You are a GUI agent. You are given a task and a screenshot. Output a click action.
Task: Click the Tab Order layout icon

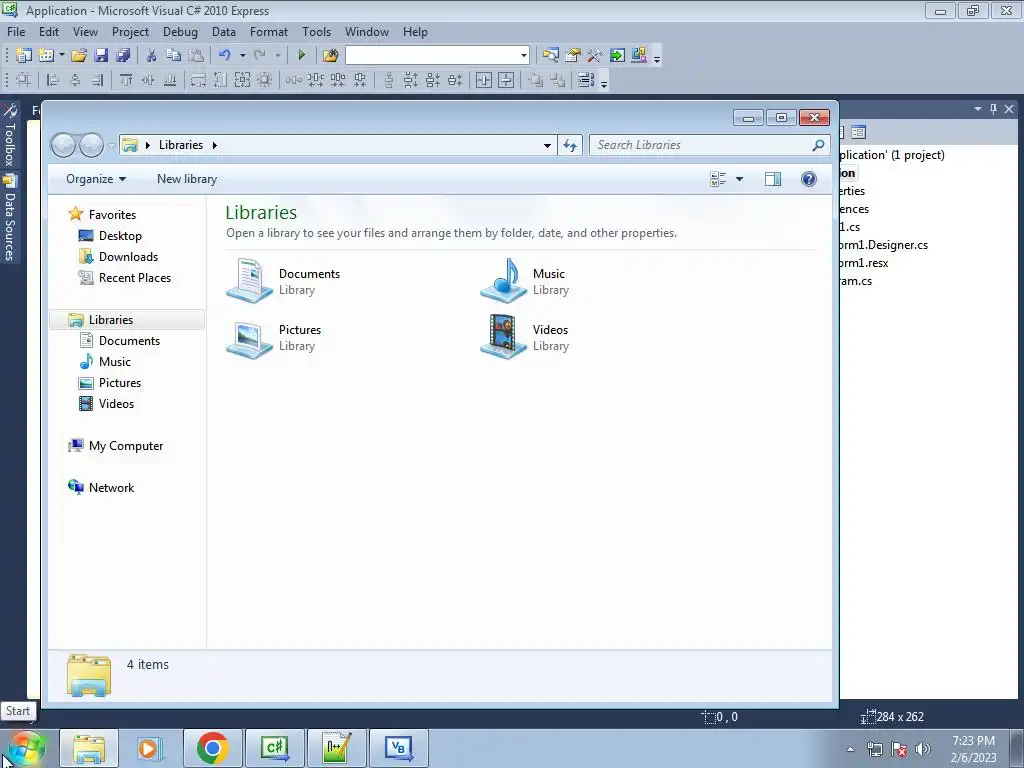click(x=586, y=80)
